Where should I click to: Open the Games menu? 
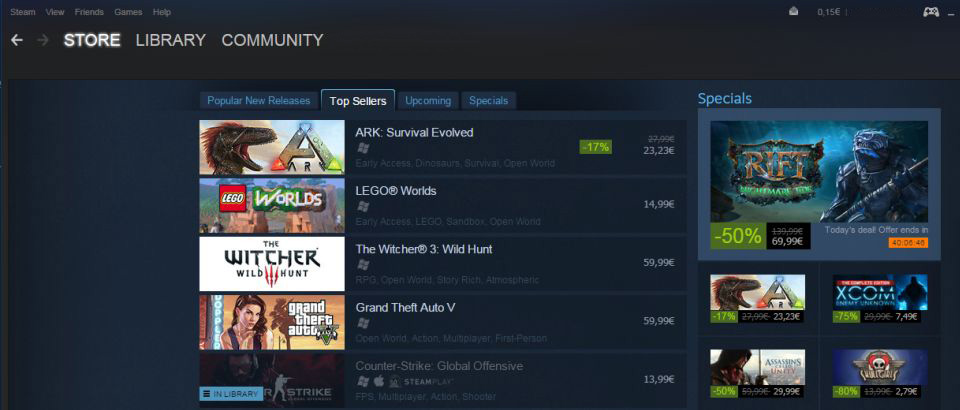[x=128, y=12]
